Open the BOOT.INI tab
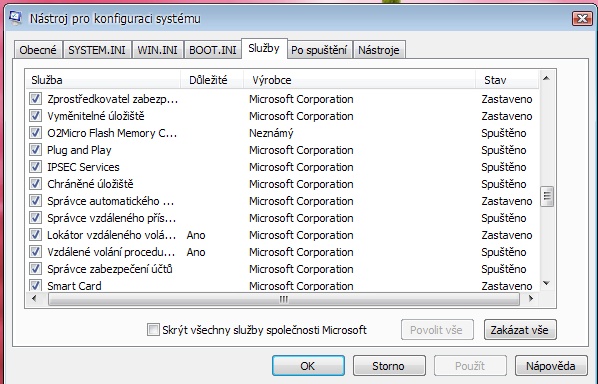 (213, 50)
